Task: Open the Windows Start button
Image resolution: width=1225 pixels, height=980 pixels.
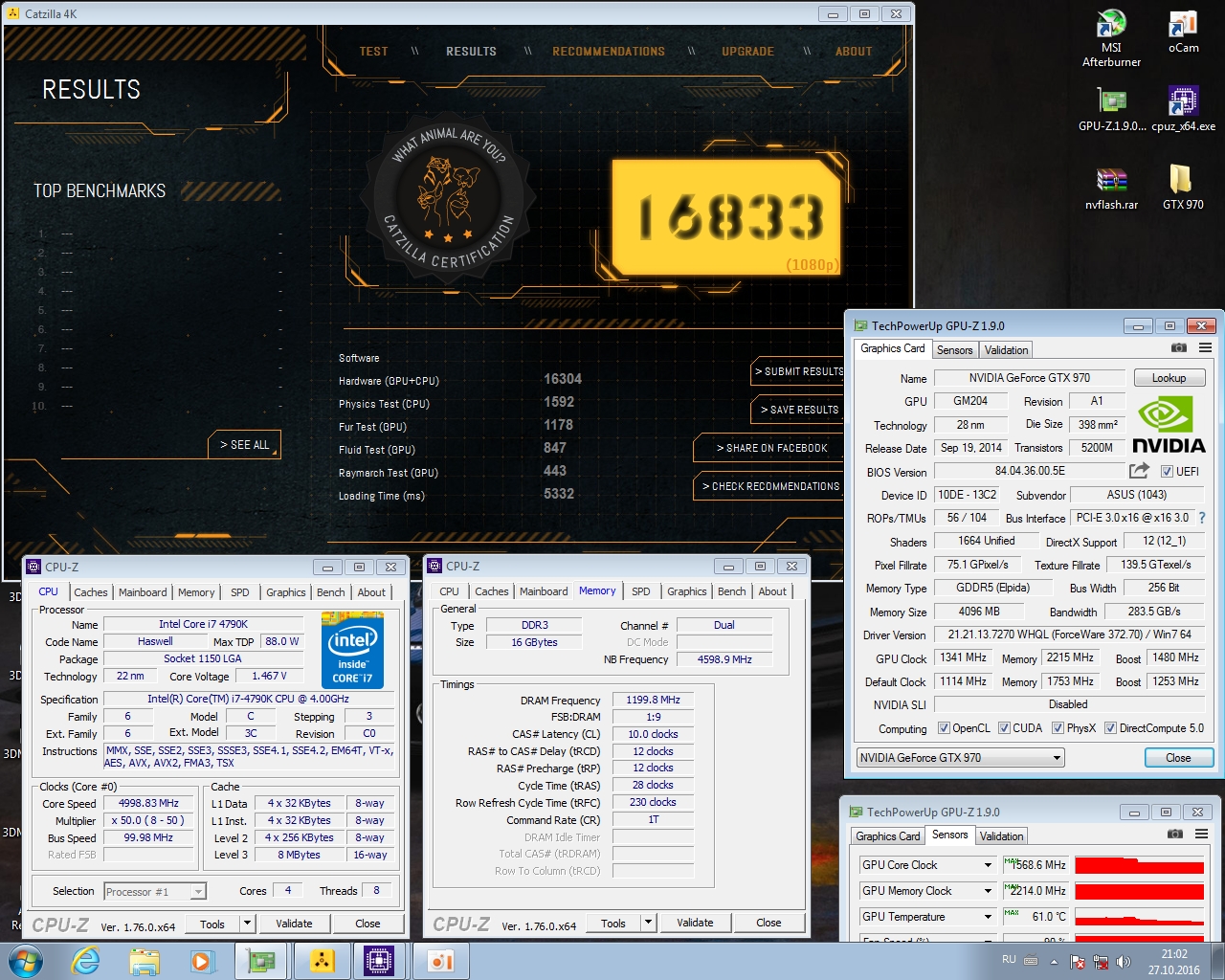Action: point(26,961)
